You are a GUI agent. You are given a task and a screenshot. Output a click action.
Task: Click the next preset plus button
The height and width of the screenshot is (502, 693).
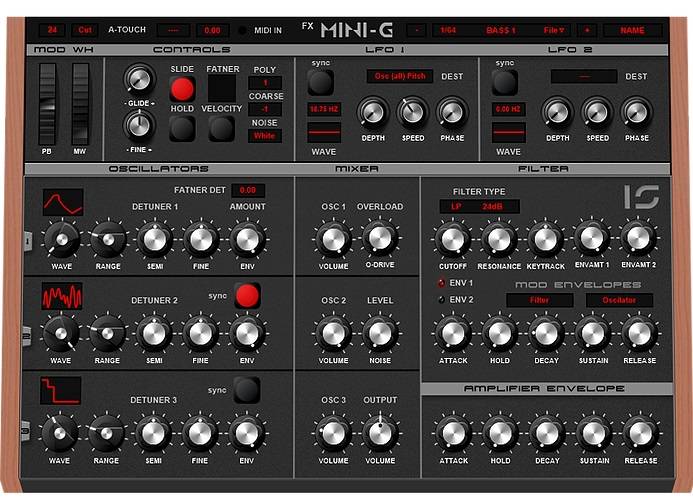(586, 30)
